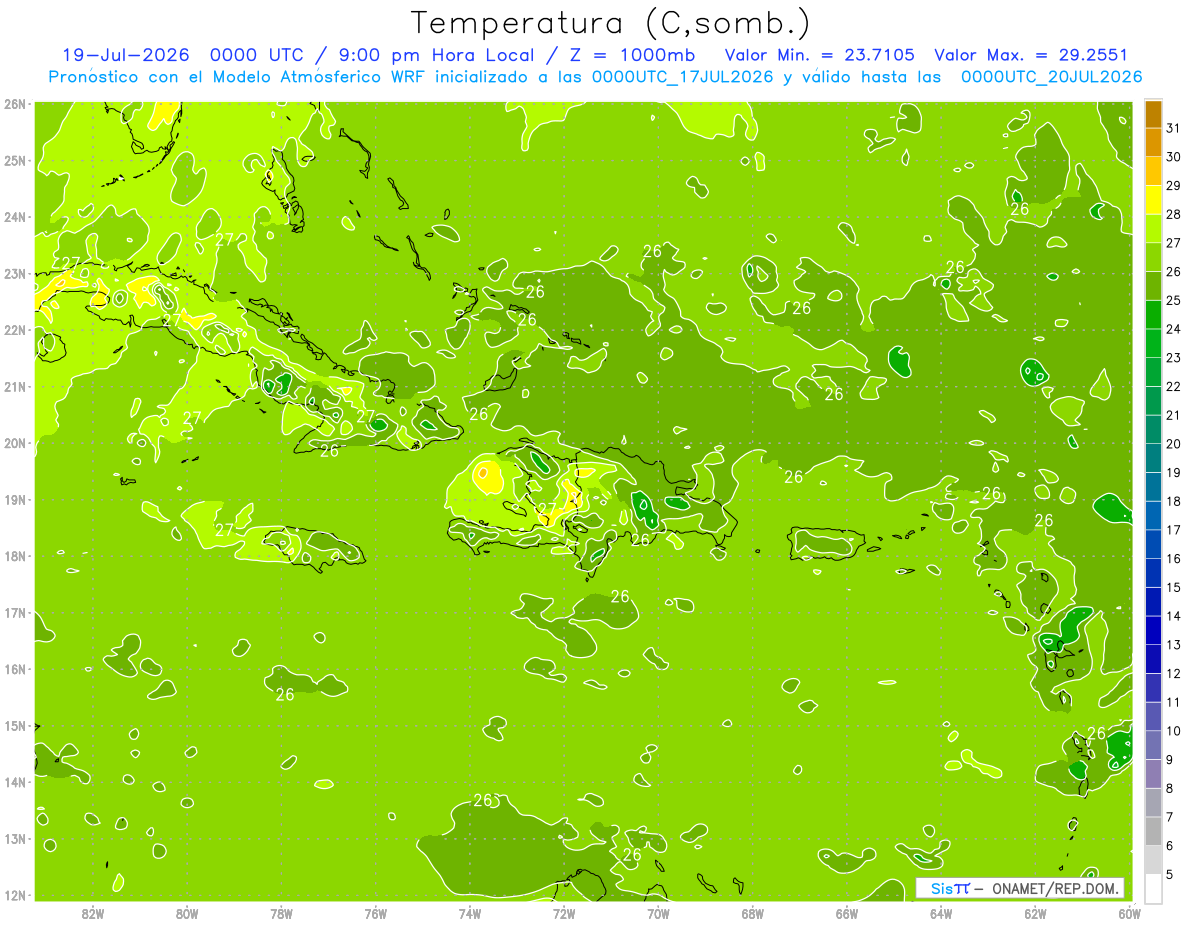
Task: Pick the lime legend swatch between 26 and 27
Action: pos(1153,257)
